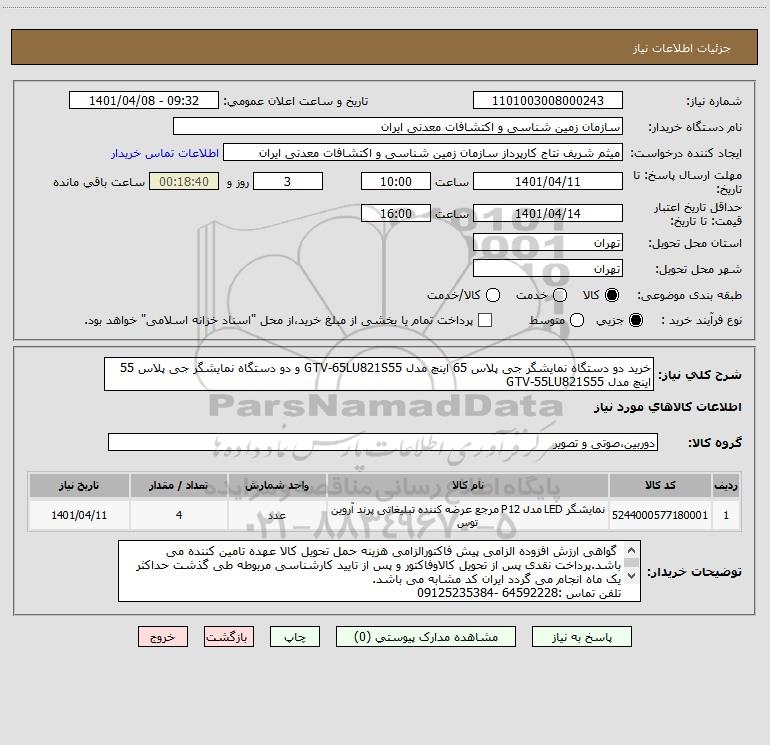Click the response deadline date 1401/04/11 field
The image size is (770, 745).
(x=548, y=181)
